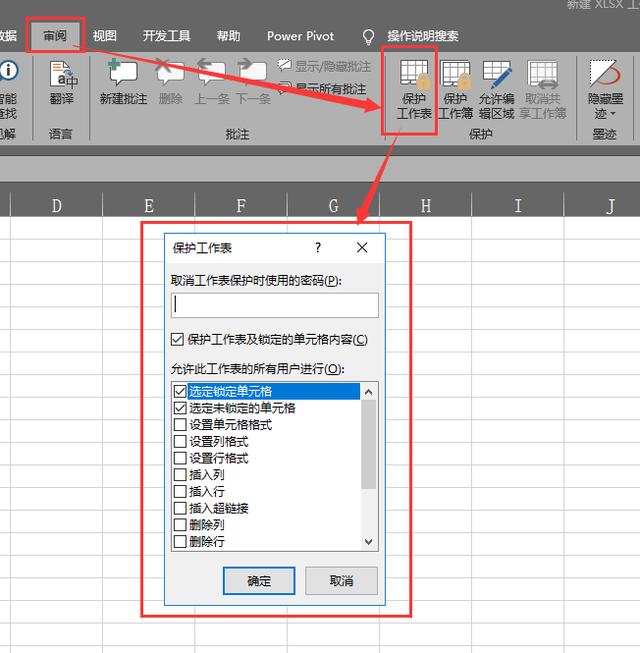Select column J header
This screenshot has height=653, width=640.
pyautogui.click(x=602, y=205)
